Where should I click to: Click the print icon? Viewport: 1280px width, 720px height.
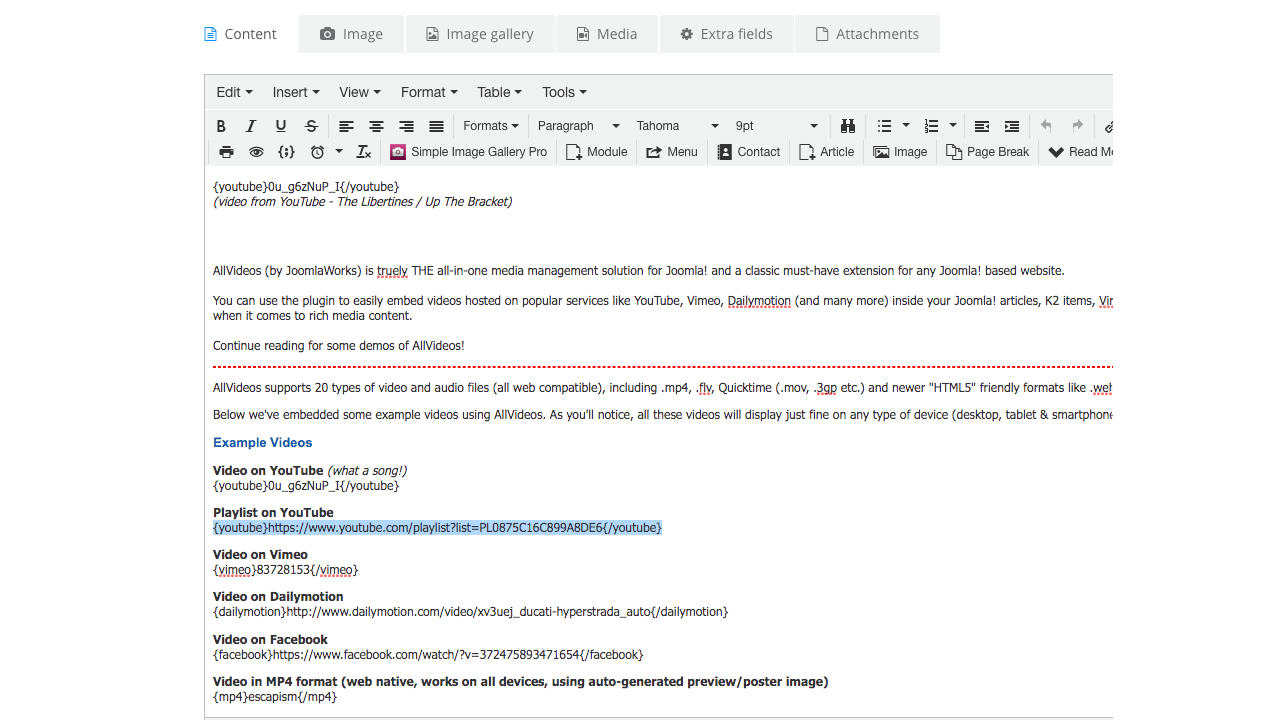pyautogui.click(x=226, y=152)
